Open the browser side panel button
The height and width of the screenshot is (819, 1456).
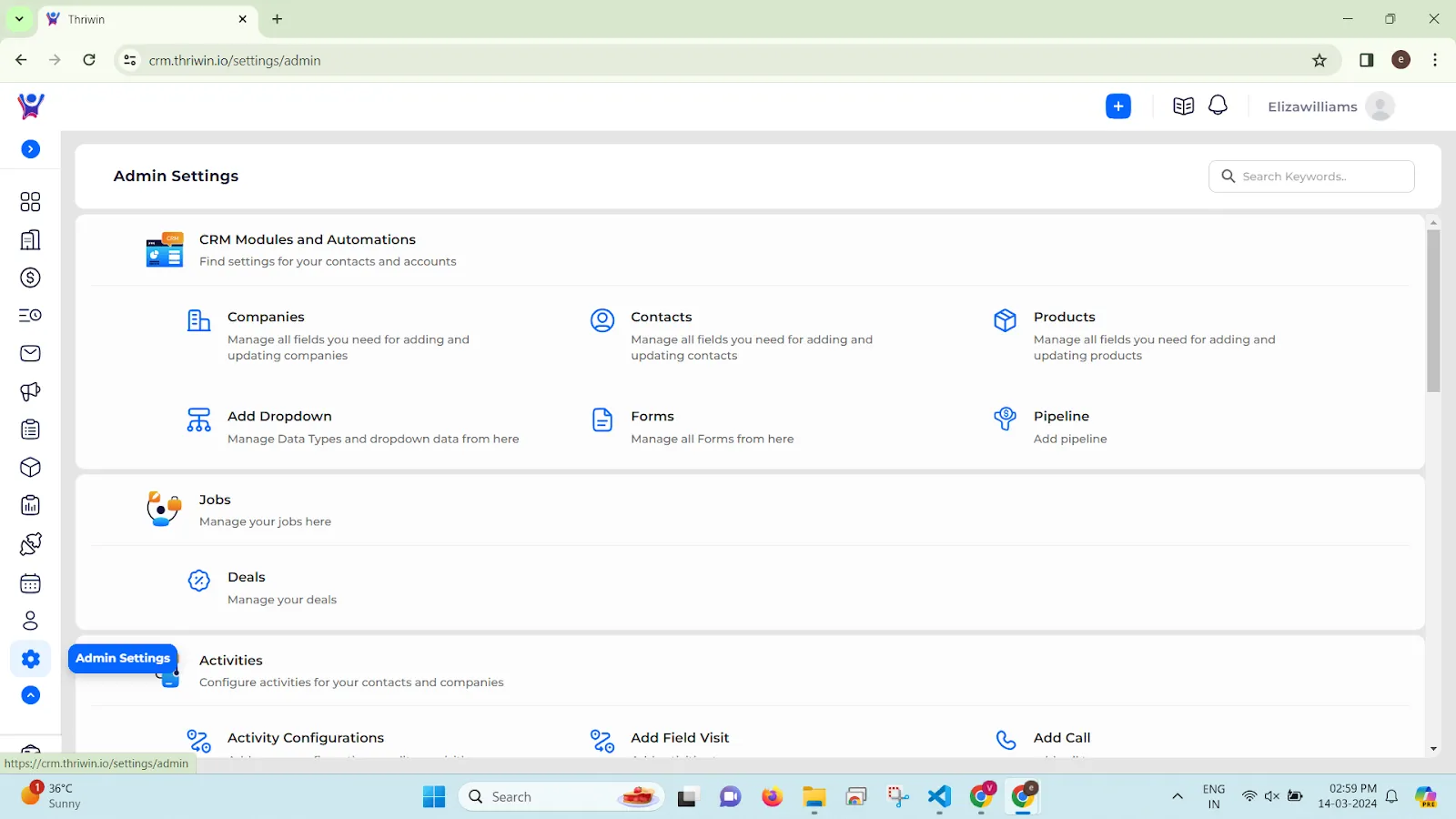pos(1366,60)
